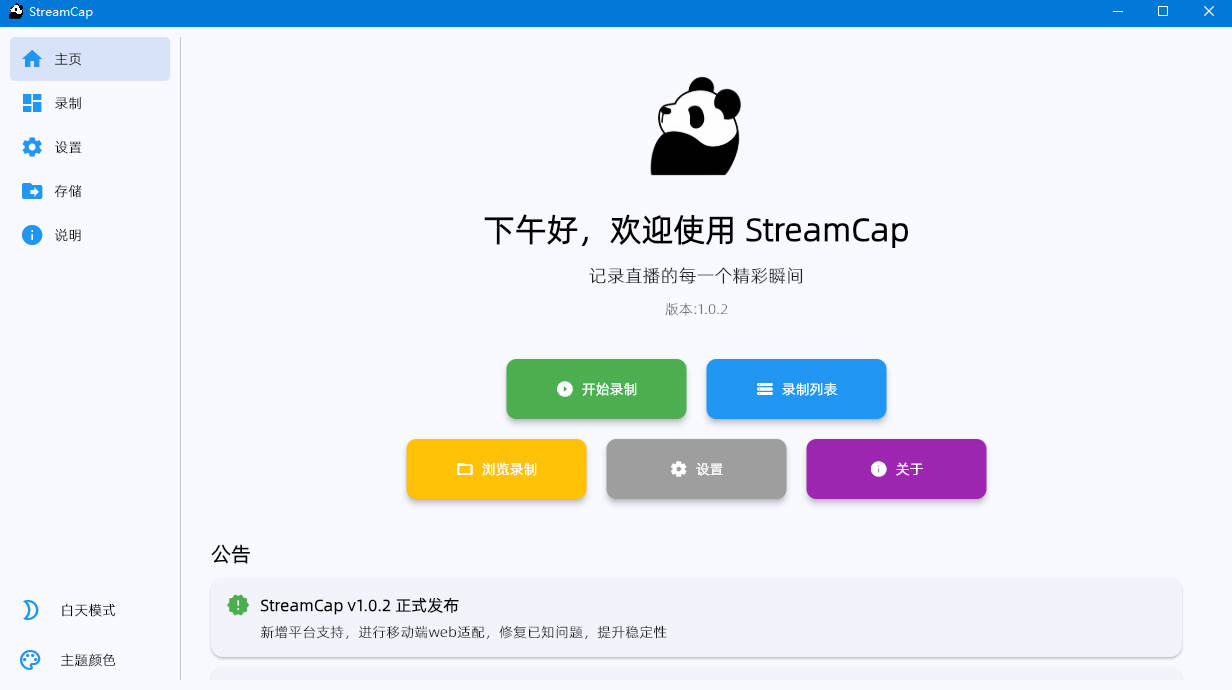This screenshot has height=690, width=1232.
Task: Click the palette icon for theme color
Action: coord(31,660)
